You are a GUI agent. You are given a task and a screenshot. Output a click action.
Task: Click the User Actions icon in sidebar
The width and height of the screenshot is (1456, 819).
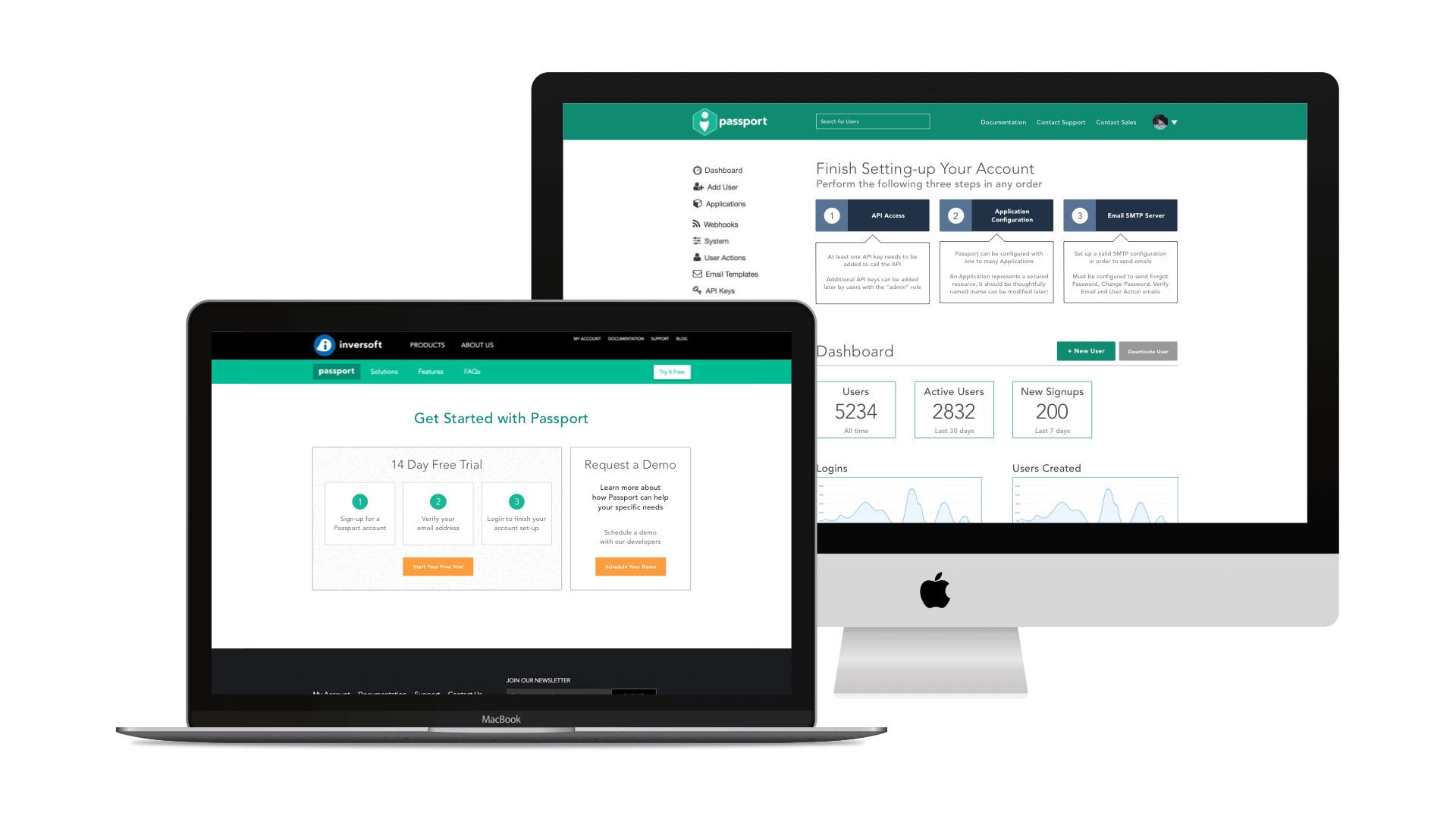point(697,258)
